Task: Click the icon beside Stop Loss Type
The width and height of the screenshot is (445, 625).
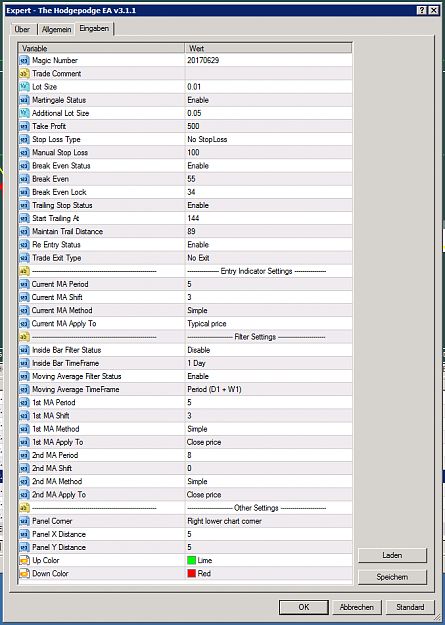Action: pos(24,140)
